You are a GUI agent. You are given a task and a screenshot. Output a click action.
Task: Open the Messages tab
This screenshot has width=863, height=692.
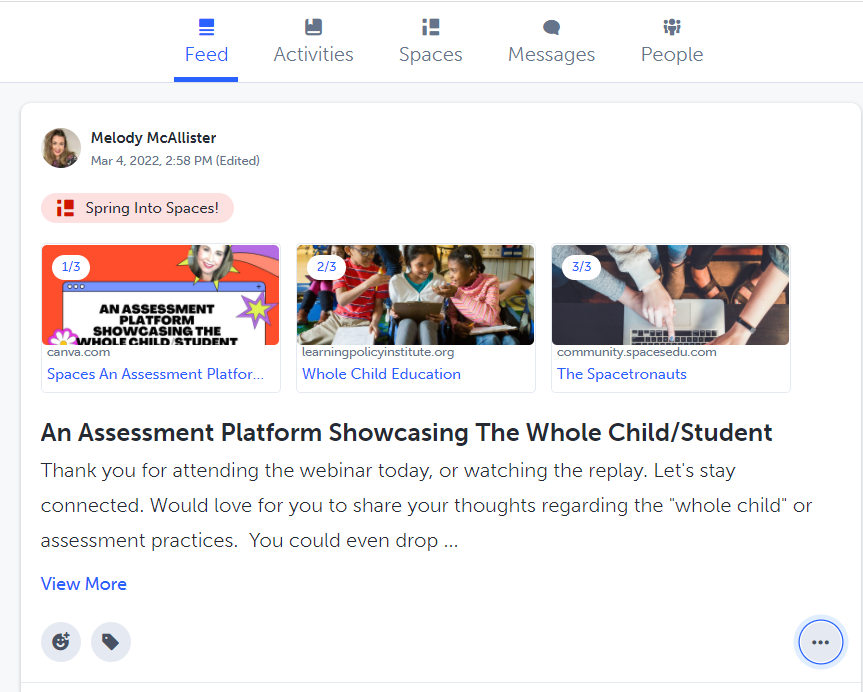tap(551, 54)
